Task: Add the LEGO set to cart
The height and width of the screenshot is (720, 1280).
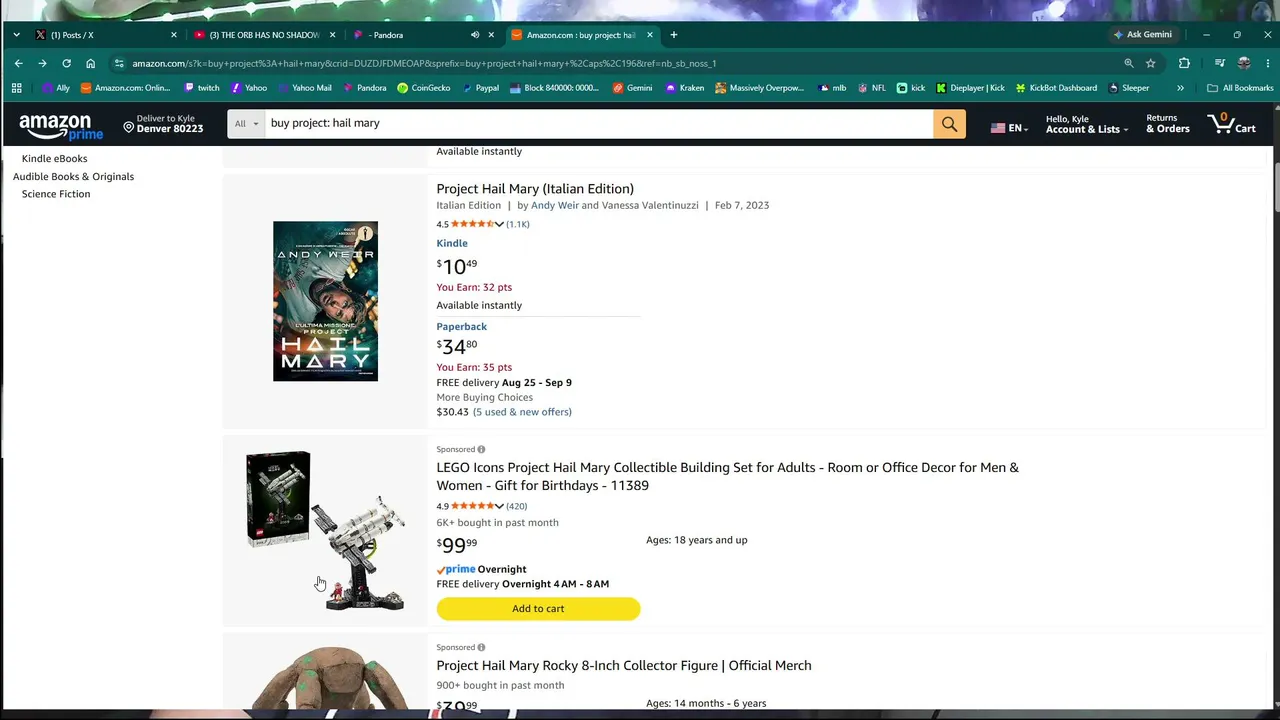Action: 538,609
